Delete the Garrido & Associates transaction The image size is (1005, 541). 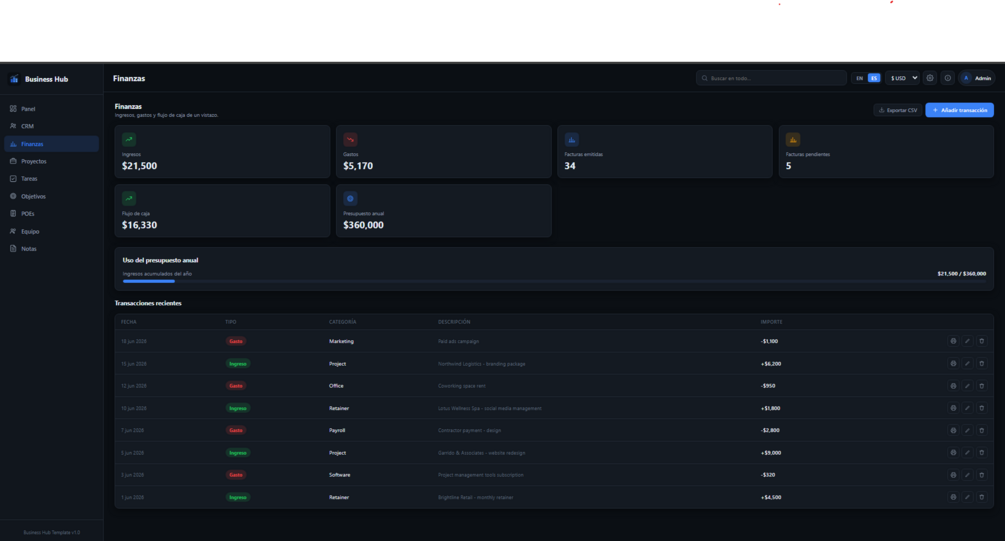coord(981,453)
